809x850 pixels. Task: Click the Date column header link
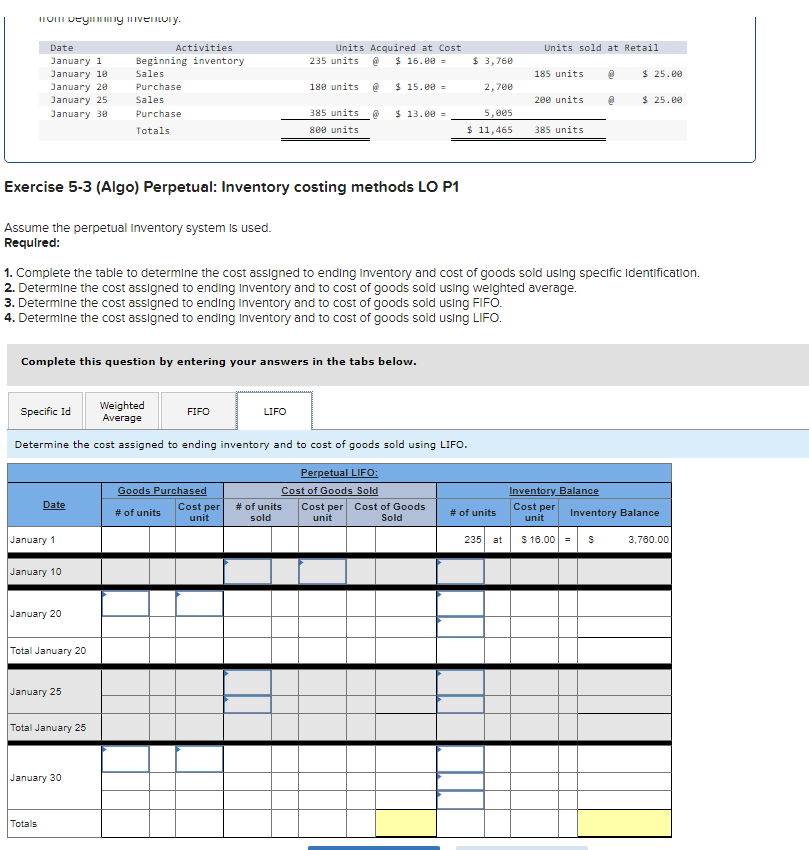tap(53, 504)
